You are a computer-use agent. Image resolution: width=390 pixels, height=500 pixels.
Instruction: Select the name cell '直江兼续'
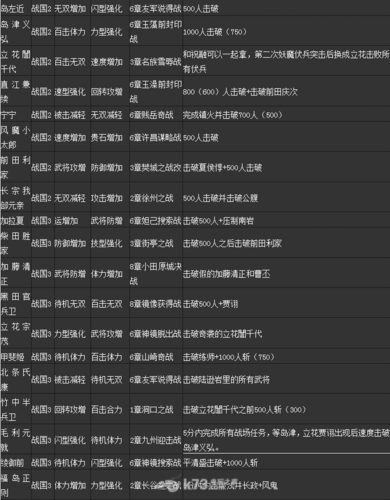tap(15, 92)
